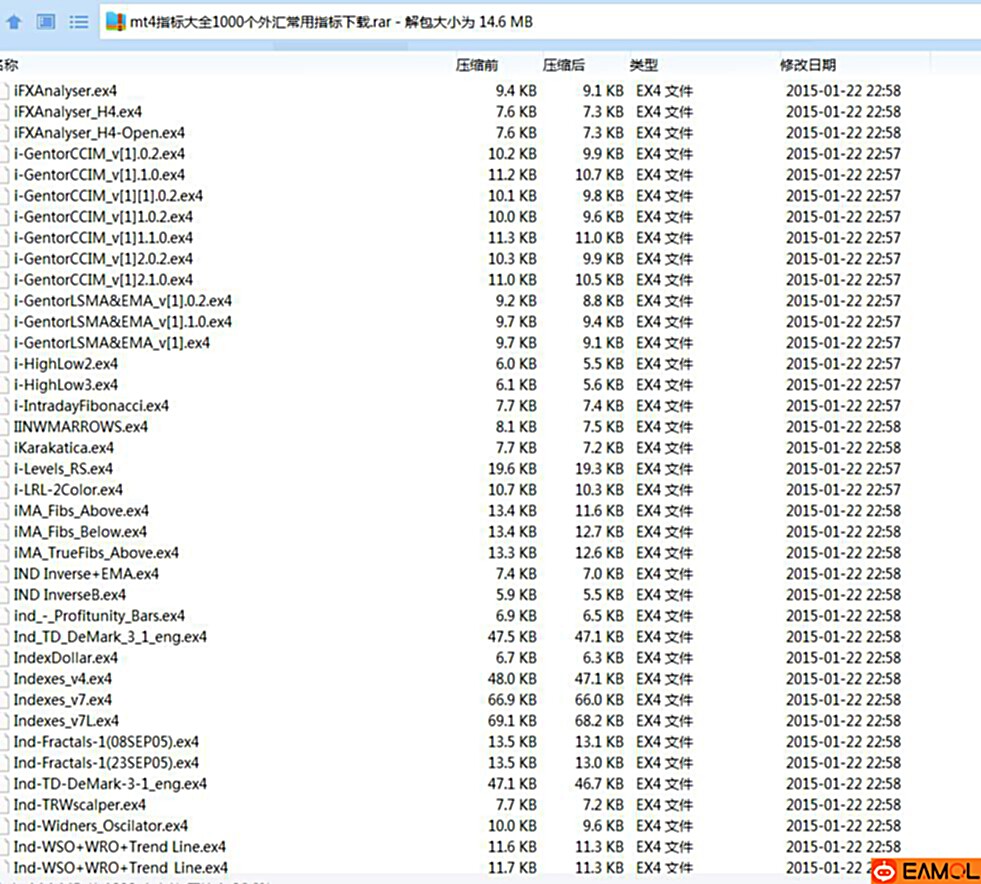Click the 46.7 KB compressed size value
Screen dimensions: 981x884
coord(599,785)
